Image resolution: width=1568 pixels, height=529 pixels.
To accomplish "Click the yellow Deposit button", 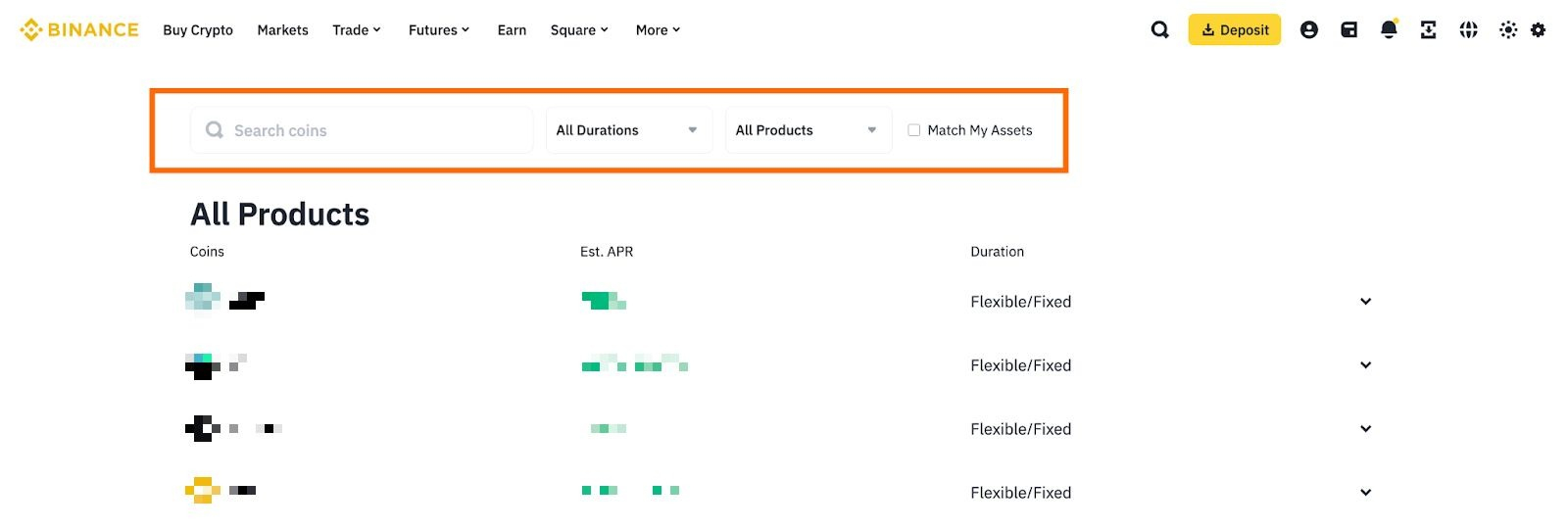I will pos(1234,30).
